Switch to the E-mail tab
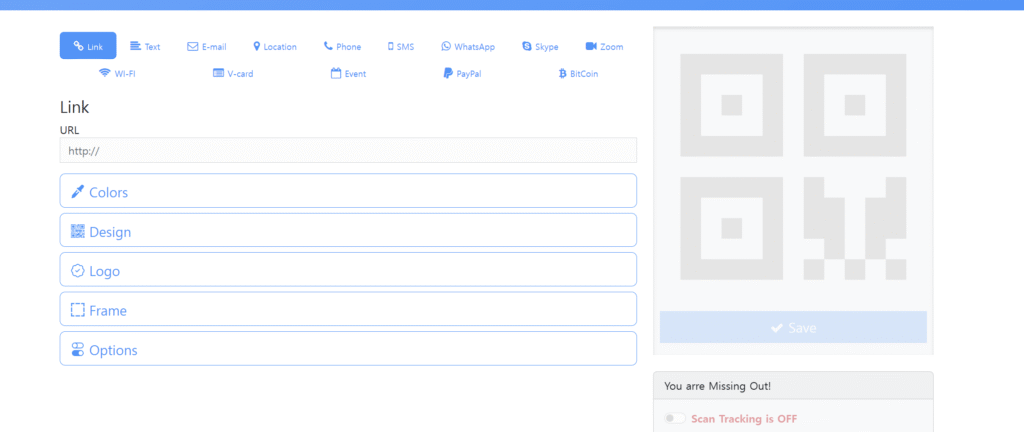This screenshot has width=1024, height=432. [x=207, y=46]
